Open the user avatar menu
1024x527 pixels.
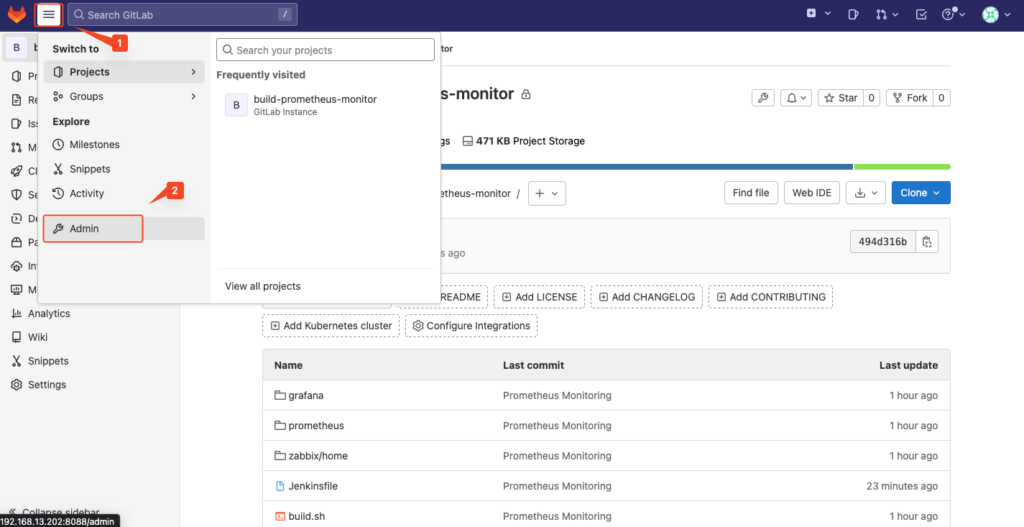pyautogui.click(x=995, y=14)
